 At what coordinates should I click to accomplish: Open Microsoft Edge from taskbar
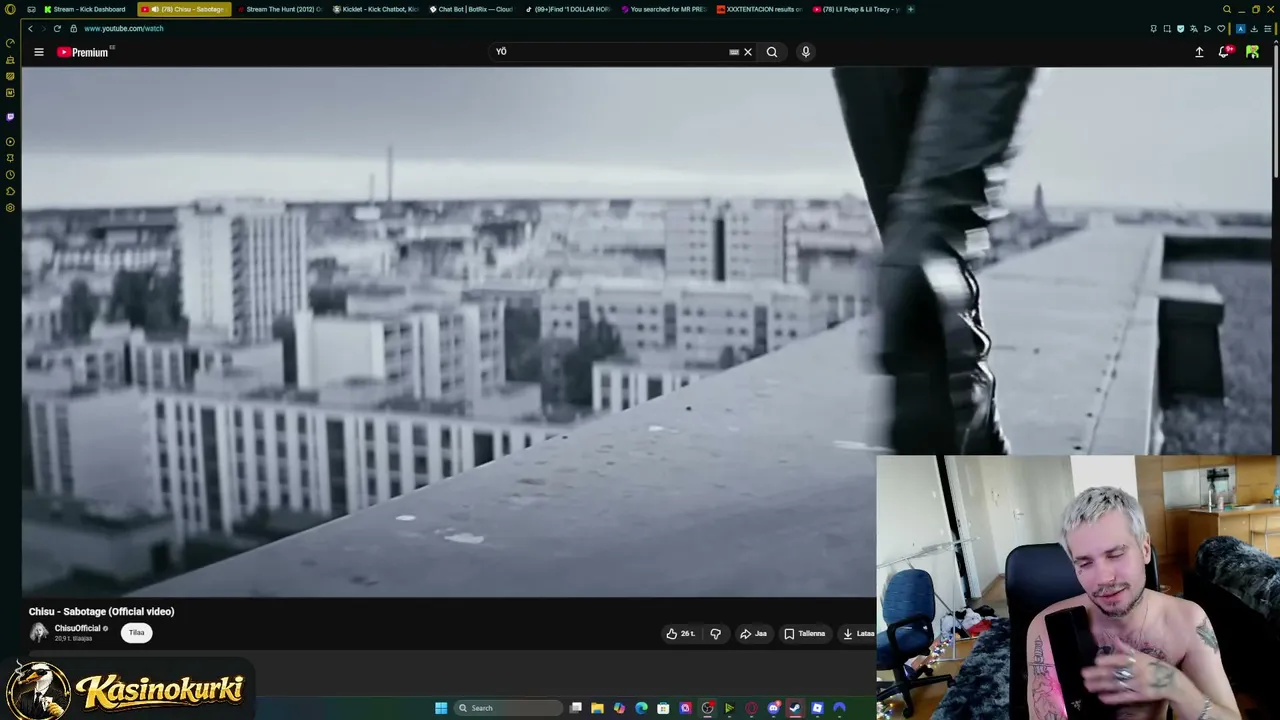point(641,708)
